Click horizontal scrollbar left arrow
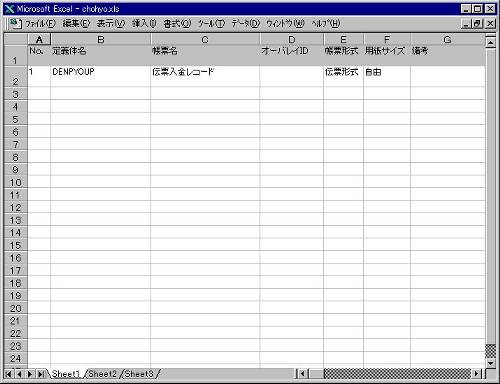 point(303,374)
